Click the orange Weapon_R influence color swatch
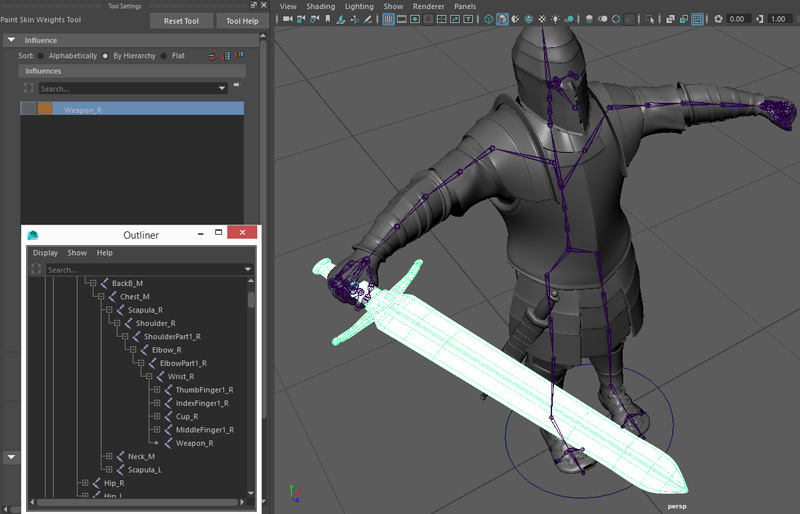The height and width of the screenshot is (514, 800). coord(45,109)
